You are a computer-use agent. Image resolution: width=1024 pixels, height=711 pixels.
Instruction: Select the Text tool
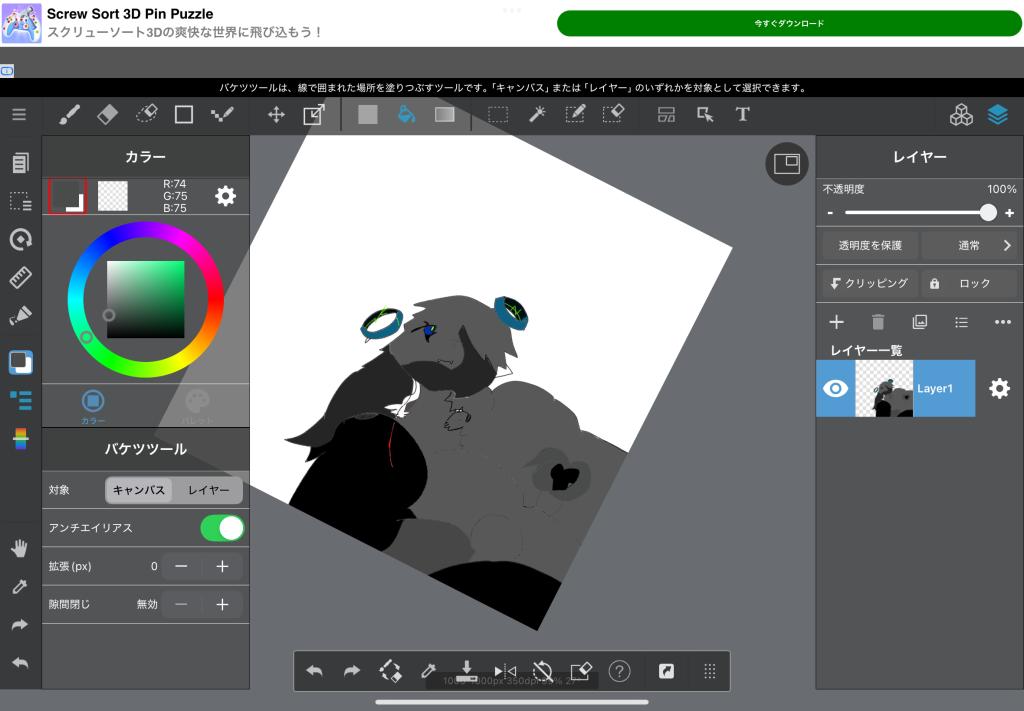point(742,115)
